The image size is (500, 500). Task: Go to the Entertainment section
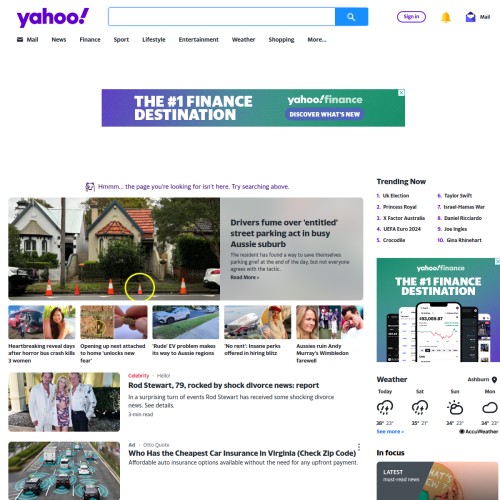199,40
